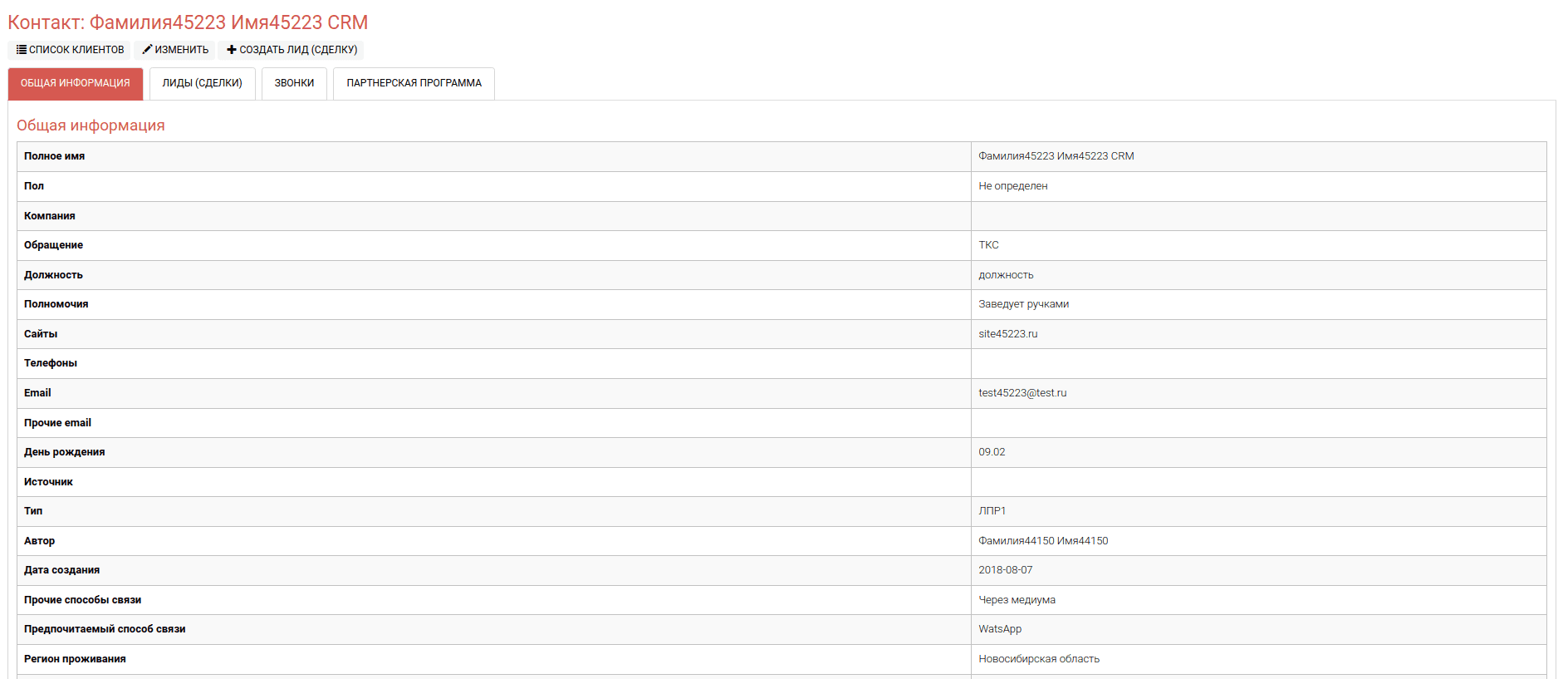1568x679 pixels.
Task: Select the birthday value 09.02
Action: coord(992,452)
